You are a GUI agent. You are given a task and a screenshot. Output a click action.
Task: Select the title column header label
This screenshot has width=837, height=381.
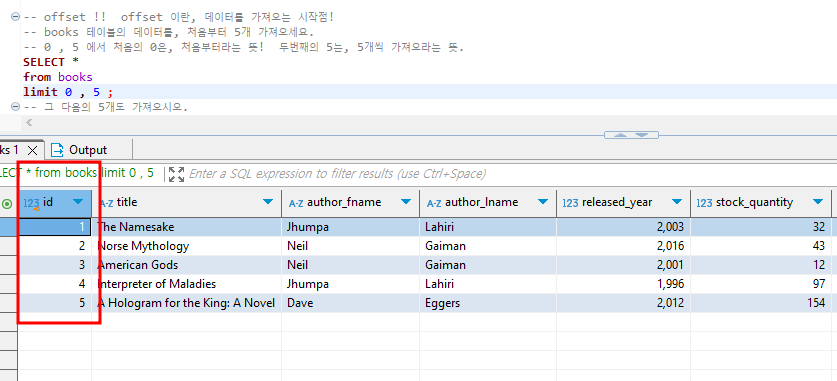pyautogui.click(x=127, y=202)
